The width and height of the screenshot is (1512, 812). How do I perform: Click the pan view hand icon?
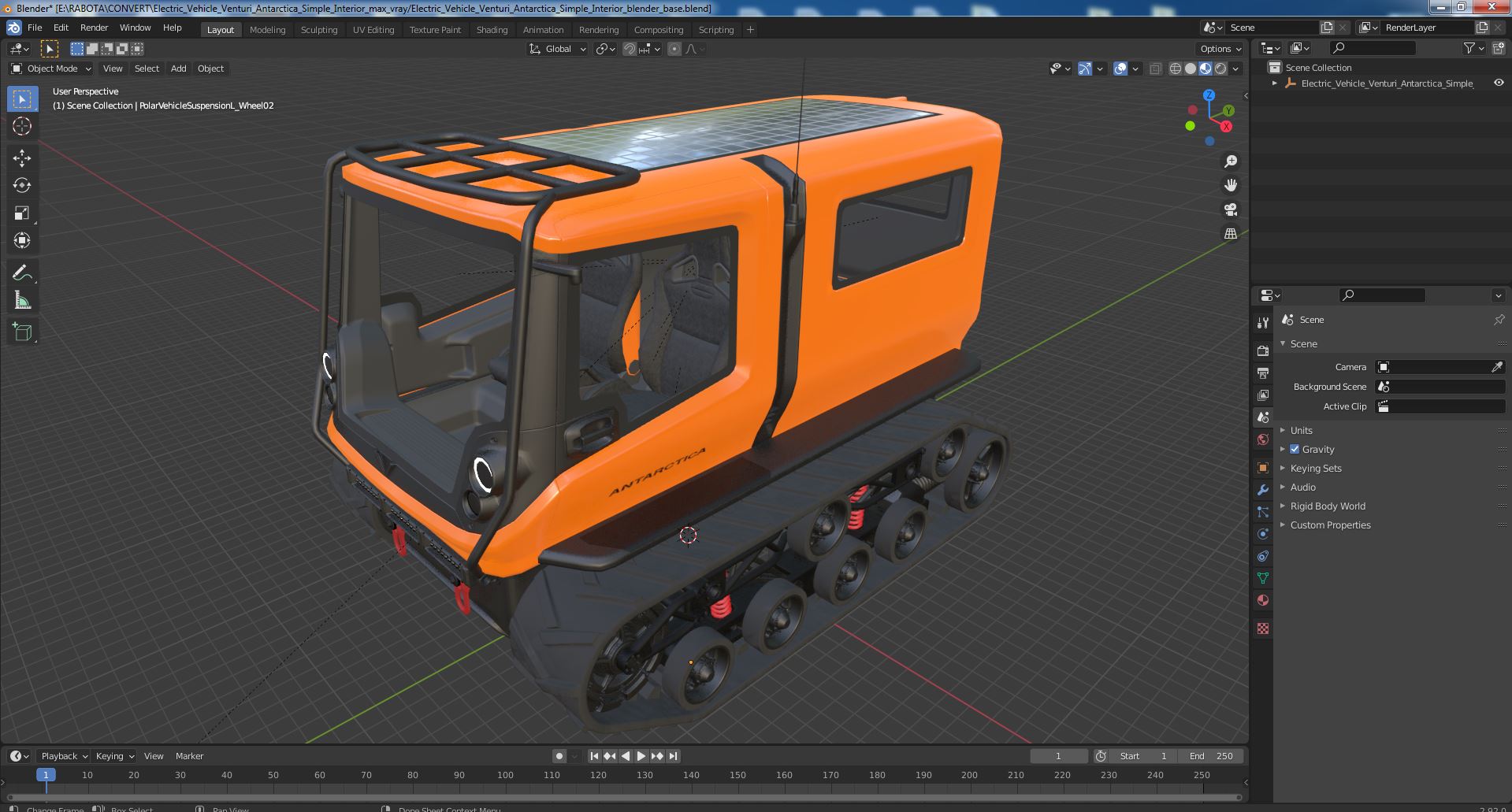pos(1230,185)
